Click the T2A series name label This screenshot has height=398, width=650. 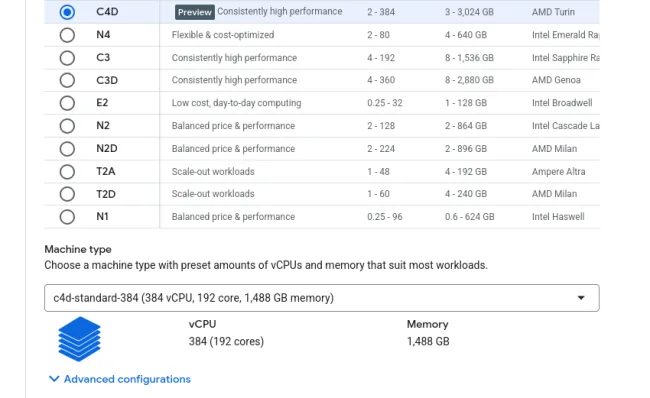click(x=106, y=171)
